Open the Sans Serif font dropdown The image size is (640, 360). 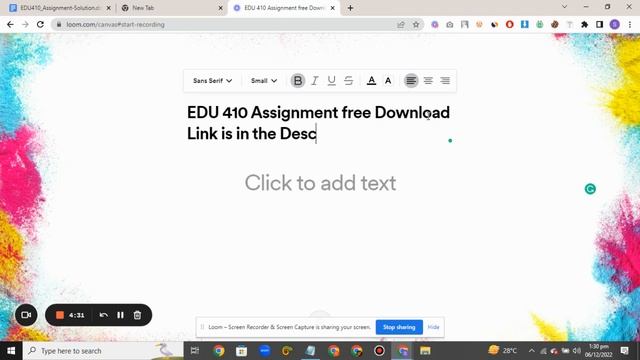pos(212,80)
